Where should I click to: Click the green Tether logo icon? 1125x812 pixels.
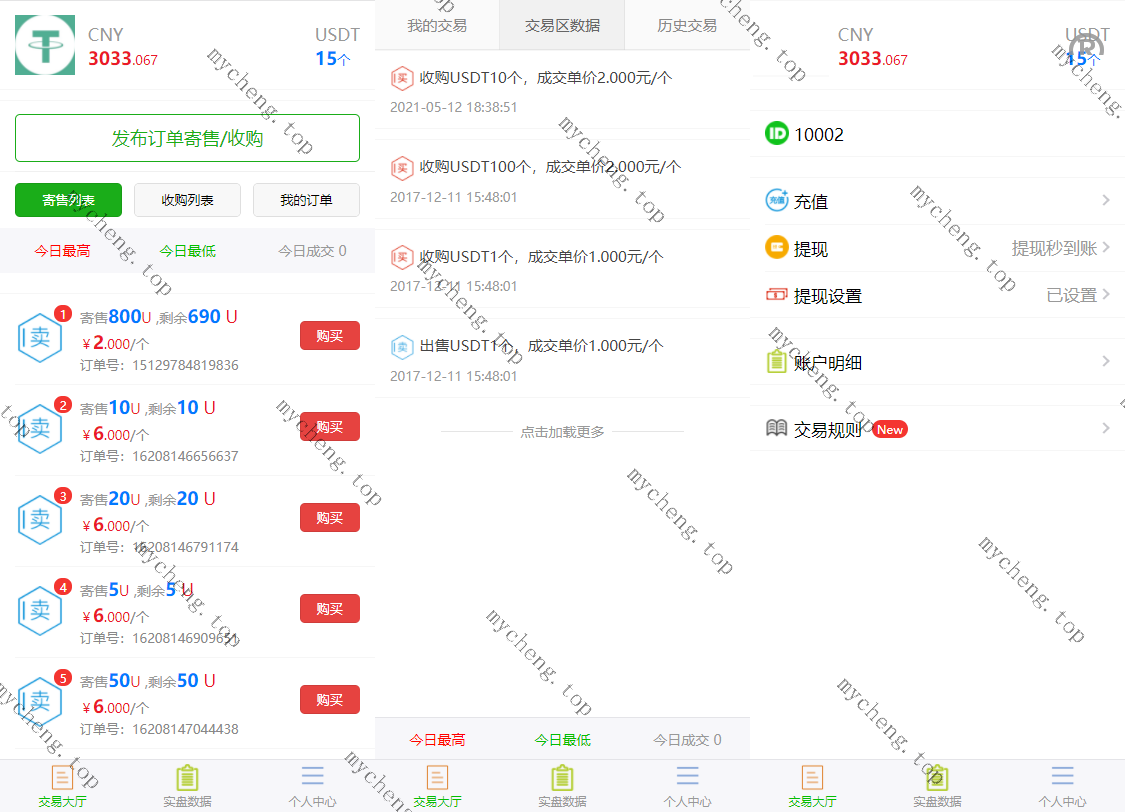(x=45, y=45)
